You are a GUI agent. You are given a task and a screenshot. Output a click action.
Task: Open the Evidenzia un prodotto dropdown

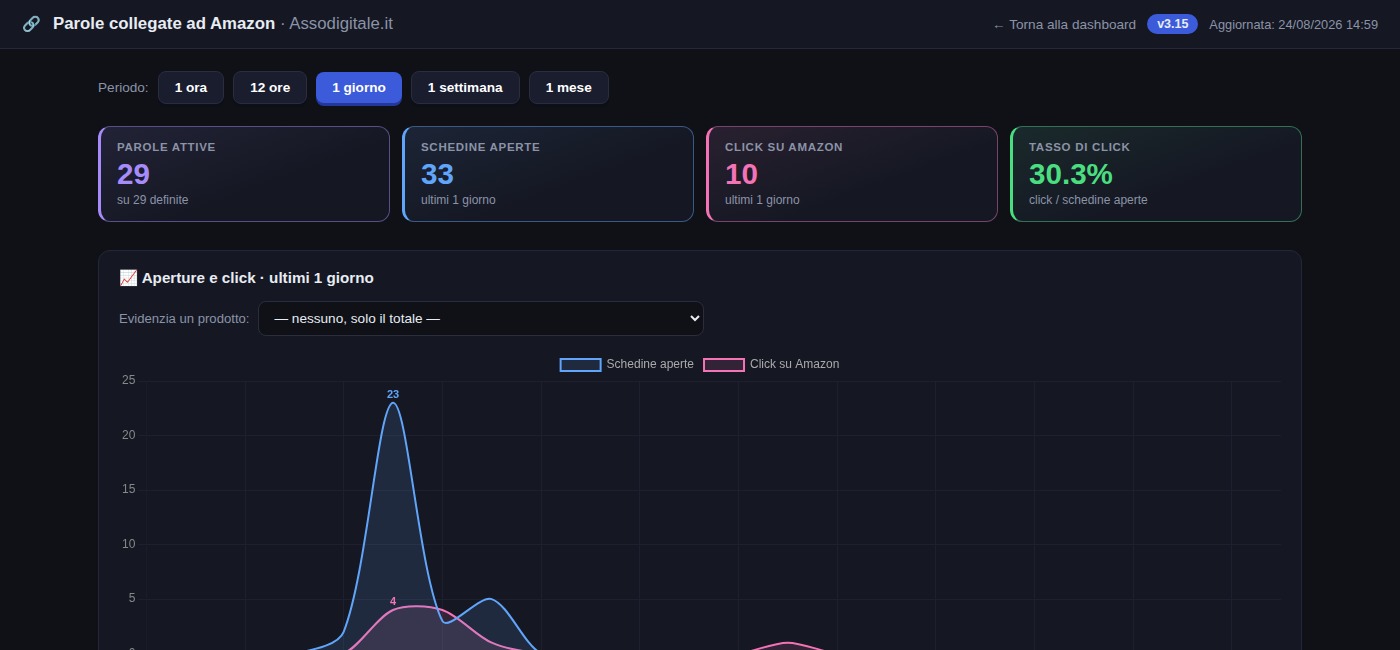click(481, 319)
